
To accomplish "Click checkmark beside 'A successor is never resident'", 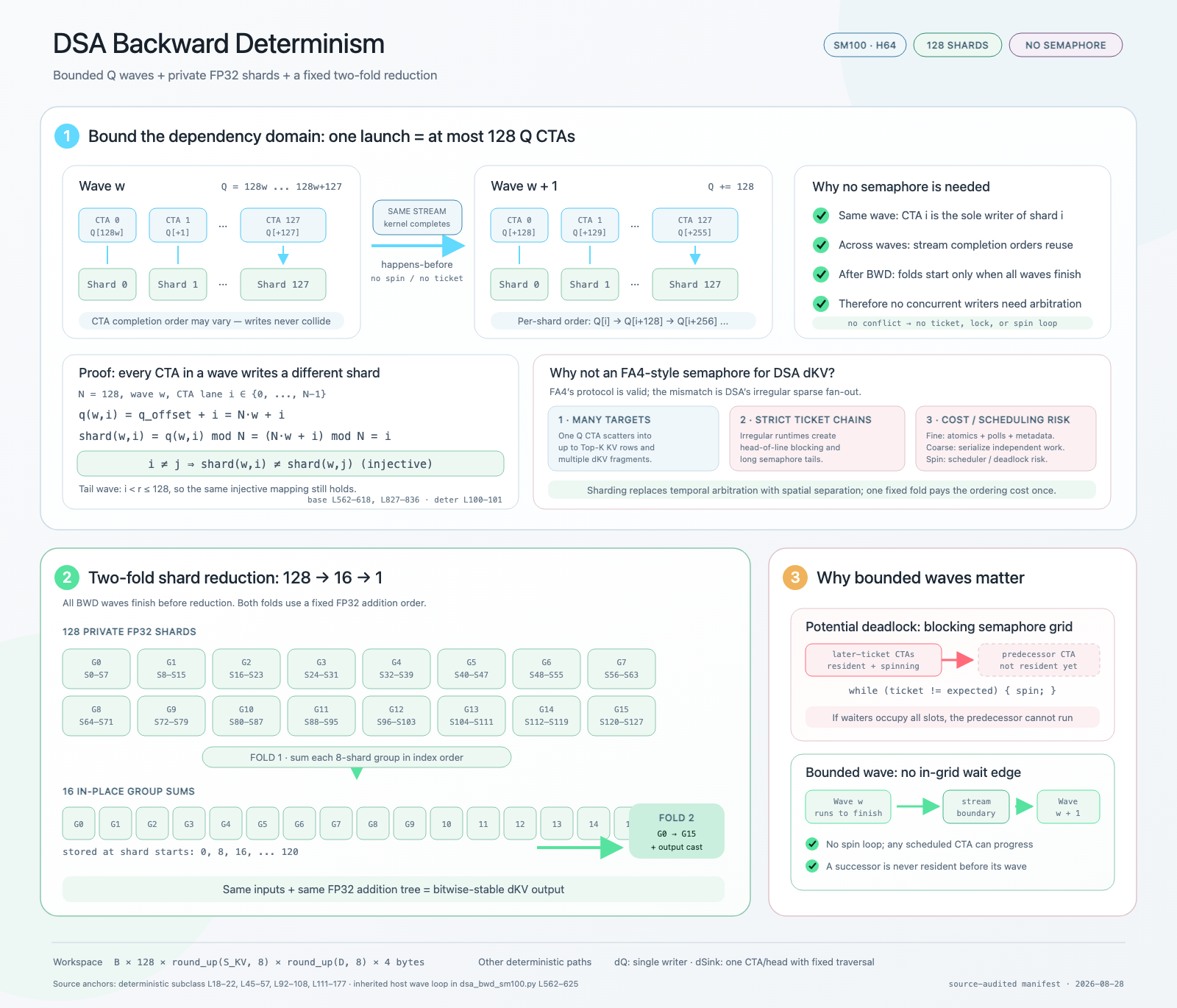I will point(812,866).
